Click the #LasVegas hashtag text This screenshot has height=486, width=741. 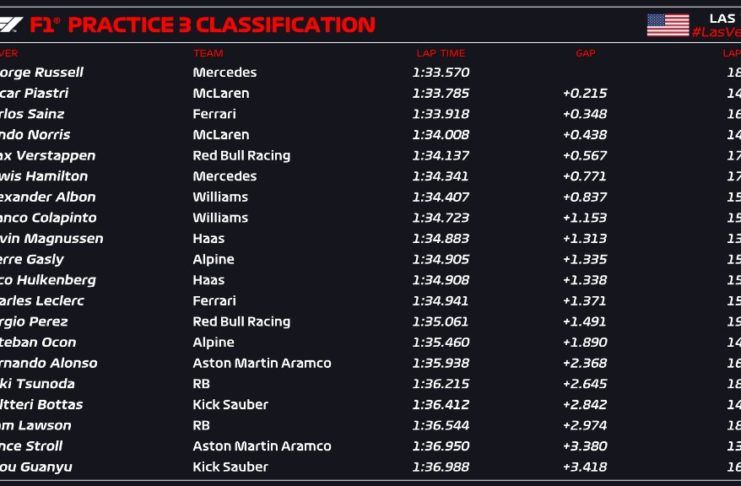[x=715, y=33]
